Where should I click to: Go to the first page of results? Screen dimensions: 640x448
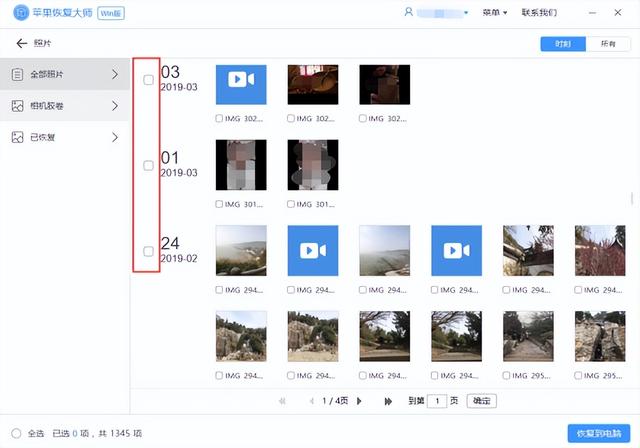pyautogui.click(x=282, y=401)
